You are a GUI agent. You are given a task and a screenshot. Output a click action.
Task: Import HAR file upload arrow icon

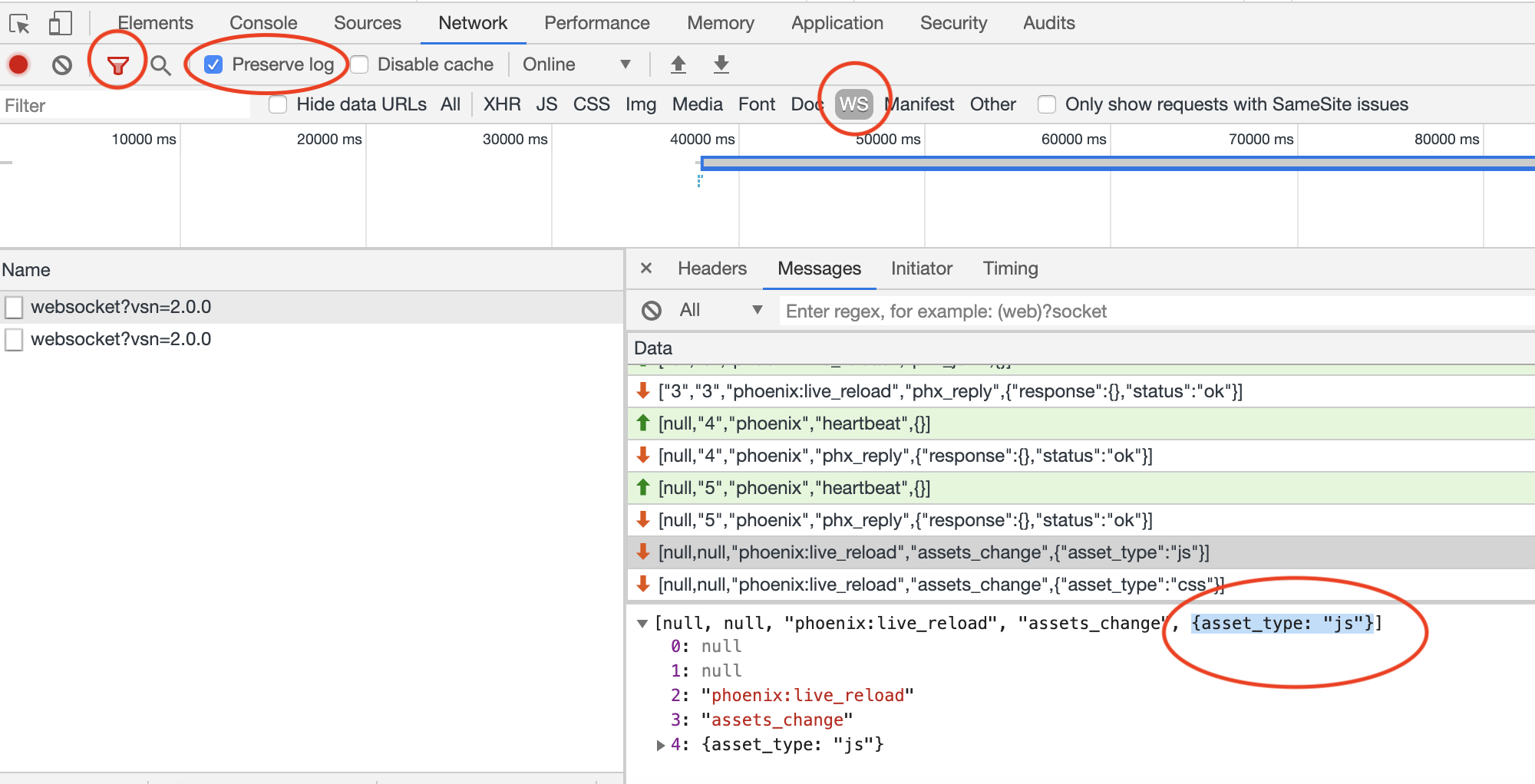[x=678, y=64]
